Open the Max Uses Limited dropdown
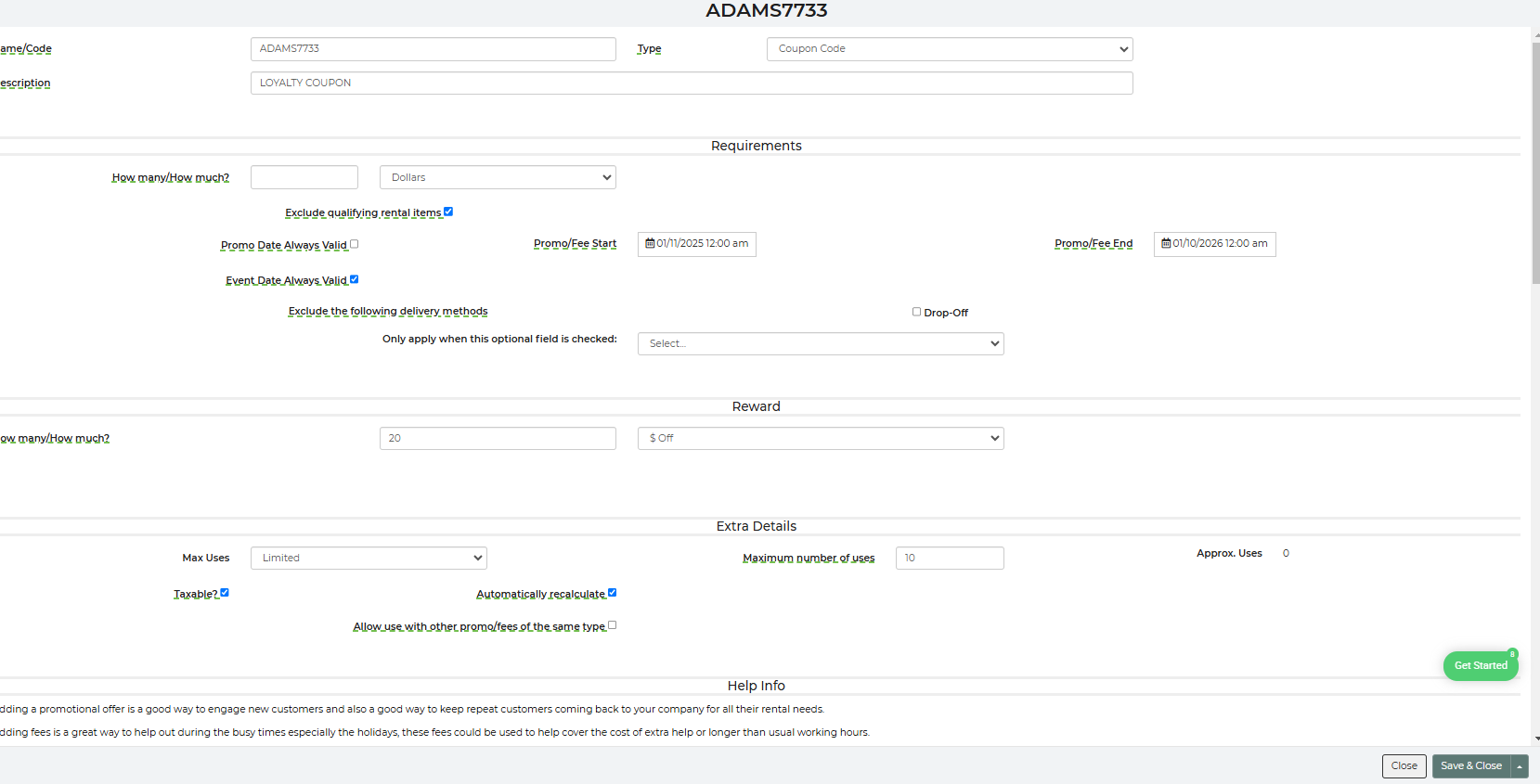Image resolution: width=1540 pixels, height=784 pixels. pyautogui.click(x=369, y=558)
